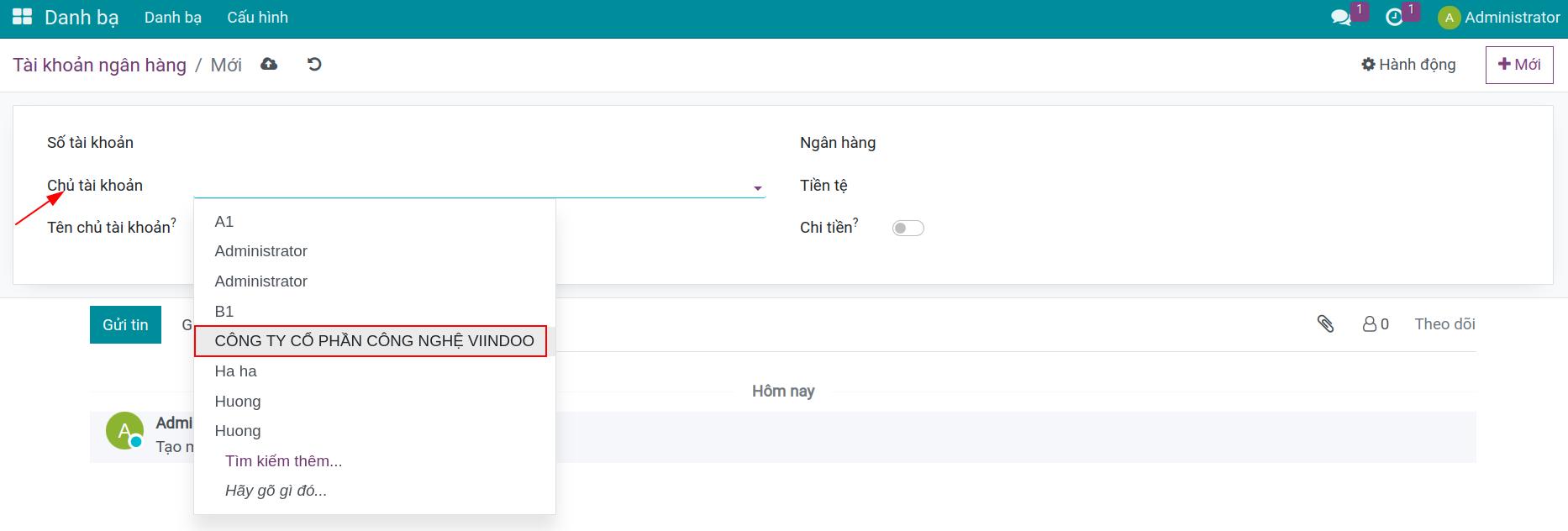Open the apps grid menu icon
The image size is (1568, 531).
click(22, 17)
